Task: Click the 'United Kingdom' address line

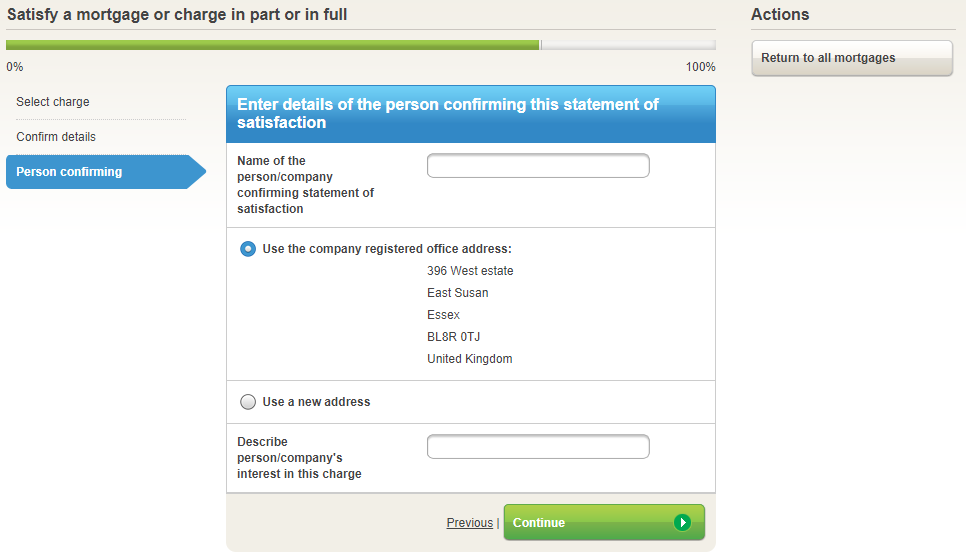Action: point(469,359)
